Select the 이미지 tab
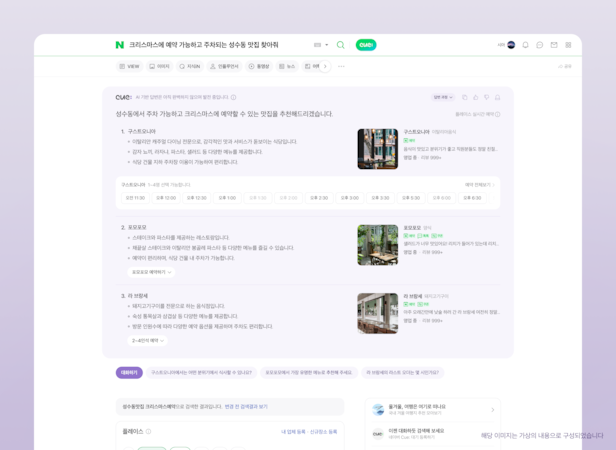This screenshot has width=616, height=450. (160, 66)
